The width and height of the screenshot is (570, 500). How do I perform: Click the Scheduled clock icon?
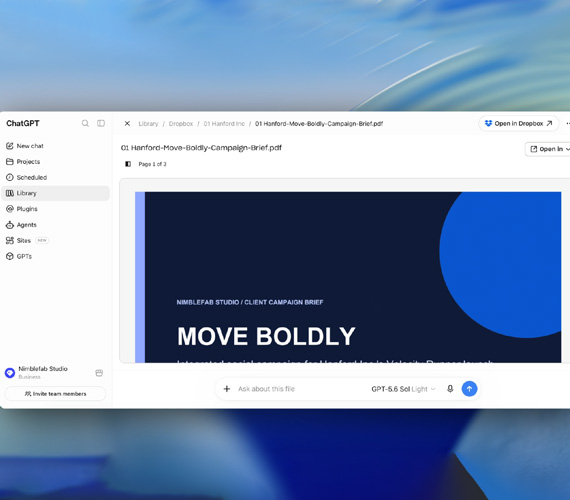[9, 177]
